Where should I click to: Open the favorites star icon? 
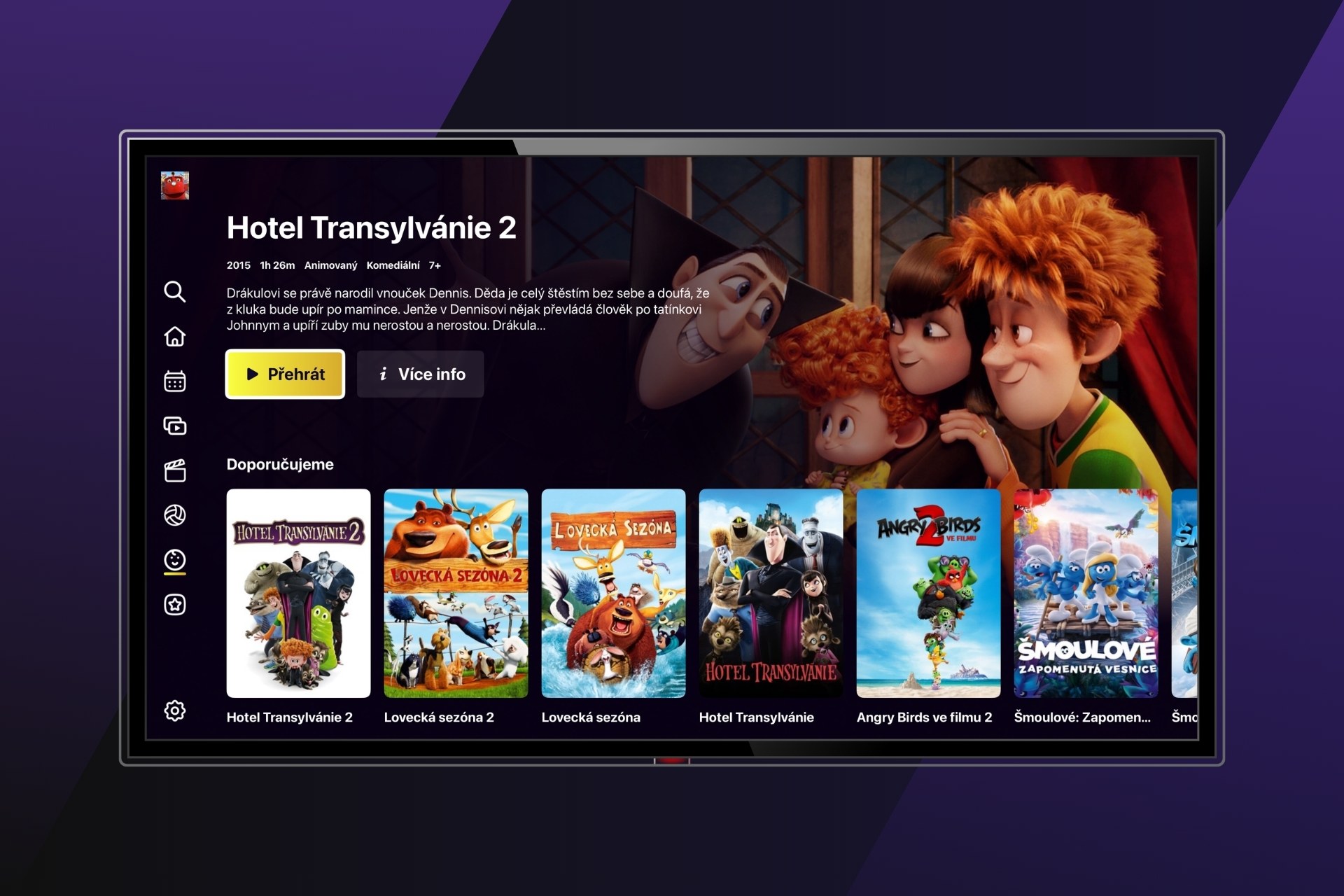(x=174, y=605)
